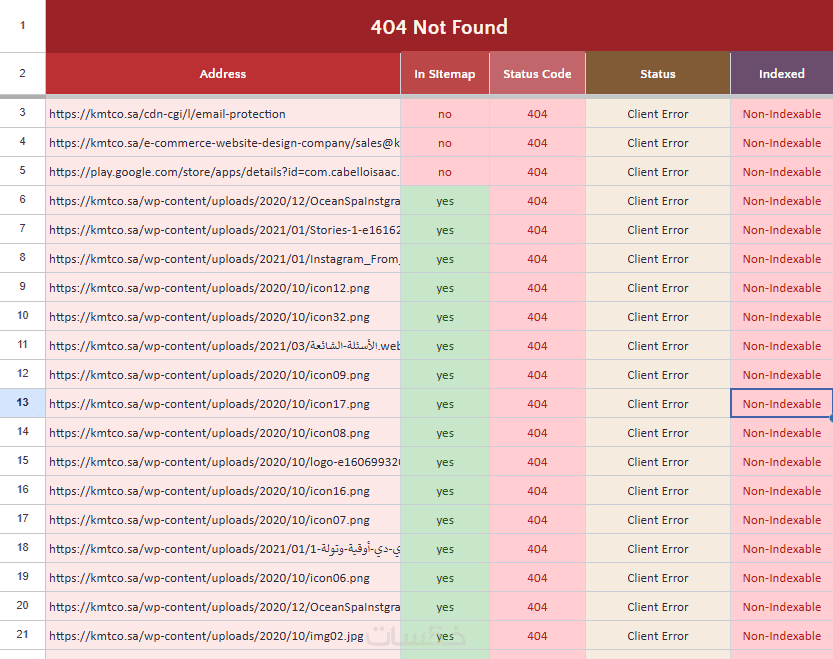833x659 pixels.
Task: Click the purple "Indexed" column header
Action: point(781,74)
